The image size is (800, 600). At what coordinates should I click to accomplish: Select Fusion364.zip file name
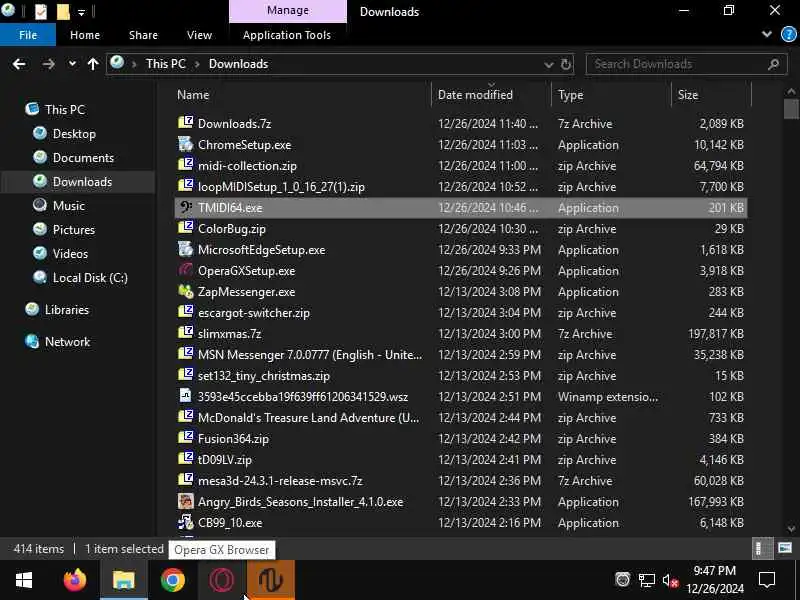pyautogui.click(x=233, y=439)
